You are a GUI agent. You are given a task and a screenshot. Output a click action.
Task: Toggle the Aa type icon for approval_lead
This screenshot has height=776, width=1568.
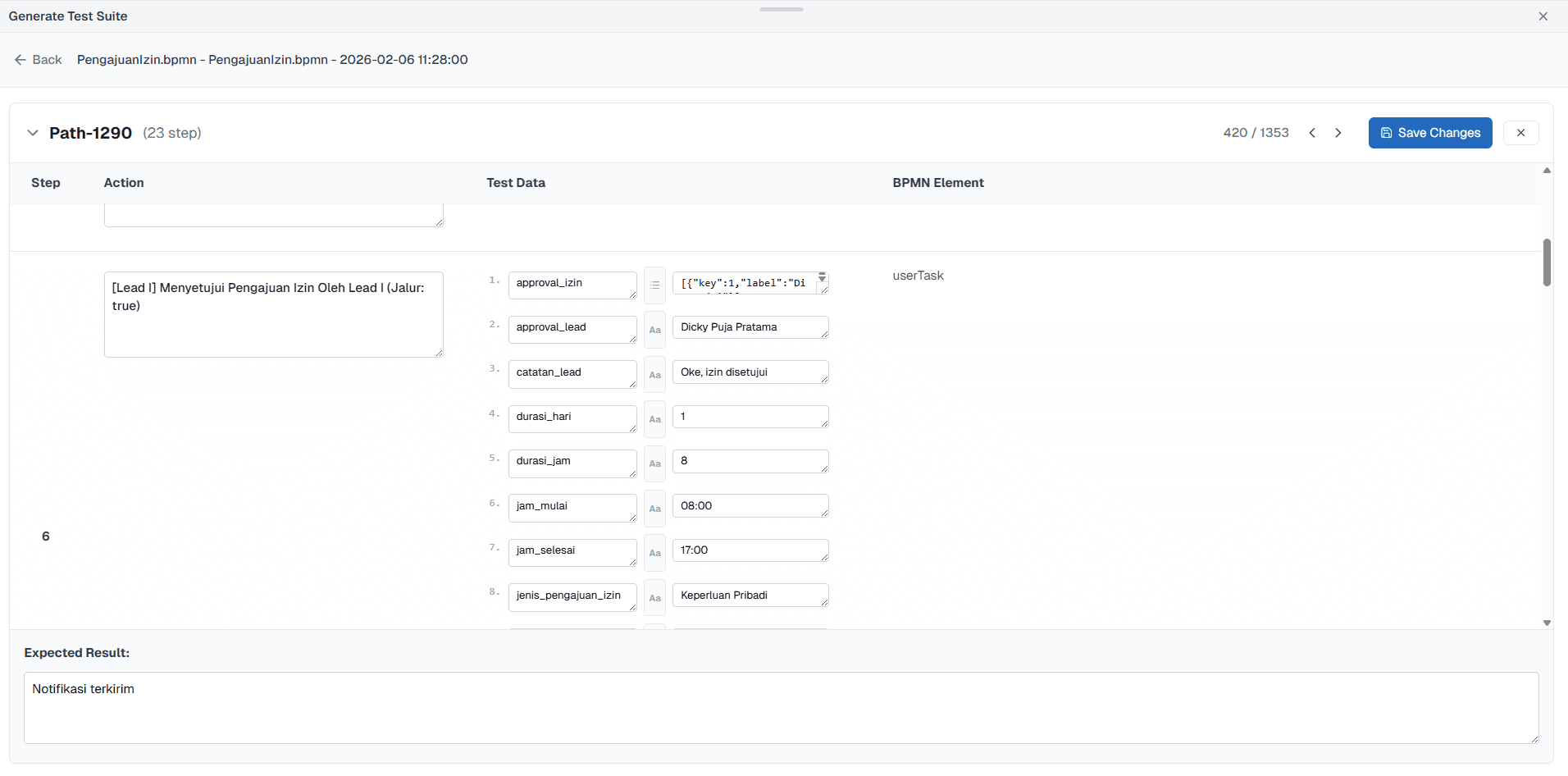pyautogui.click(x=654, y=330)
